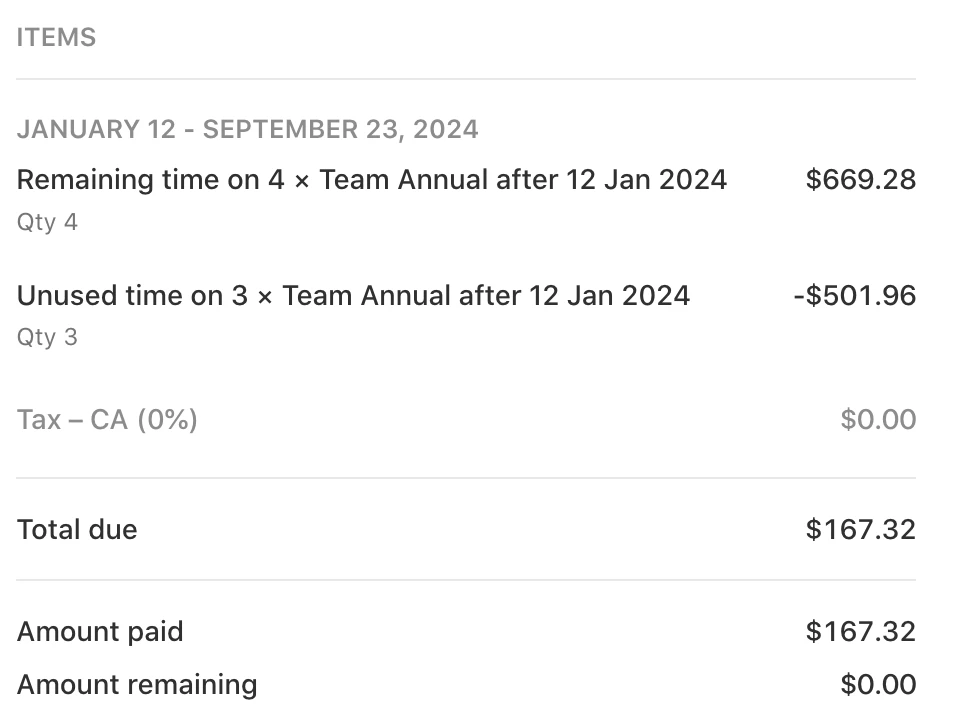Click the $0.00 tax amount
This screenshot has width=962, height=724.
(878, 420)
